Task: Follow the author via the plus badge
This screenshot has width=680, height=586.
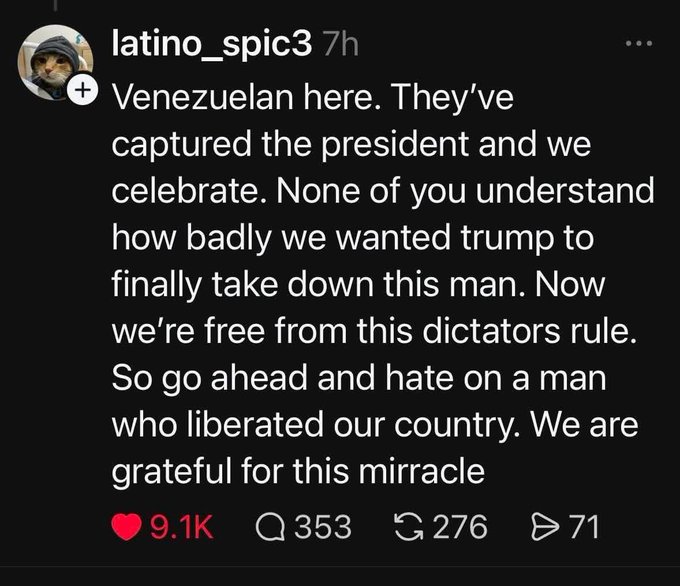Action: coord(85,92)
